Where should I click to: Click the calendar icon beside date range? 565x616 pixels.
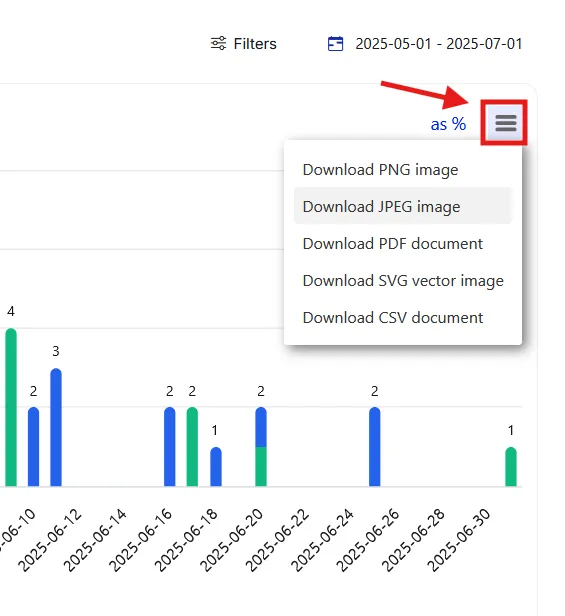coord(335,44)
